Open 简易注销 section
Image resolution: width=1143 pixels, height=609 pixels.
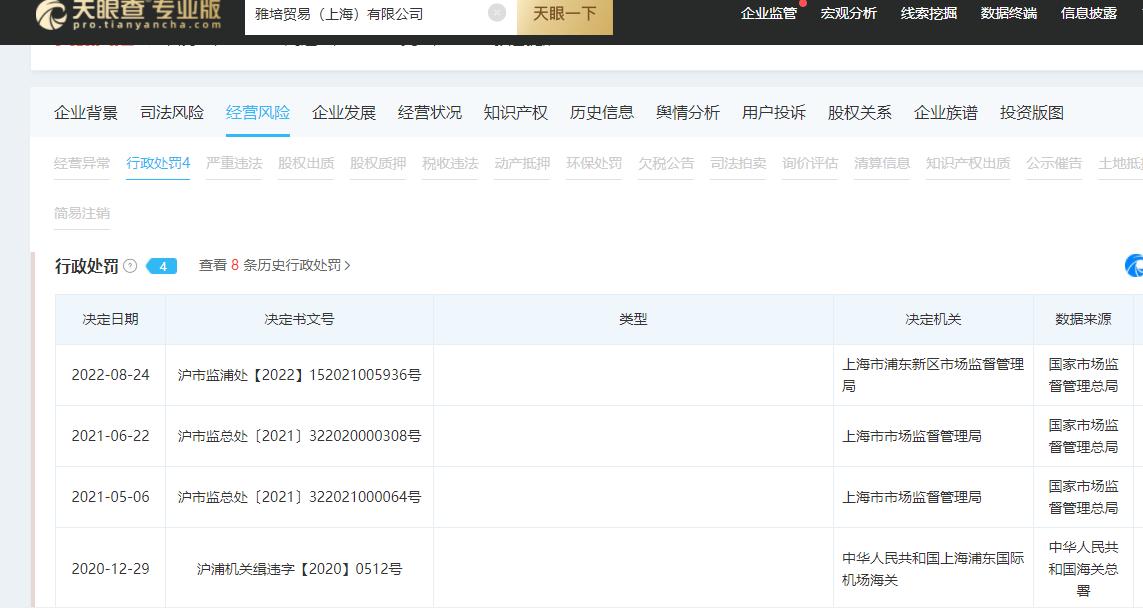(81, 213)
